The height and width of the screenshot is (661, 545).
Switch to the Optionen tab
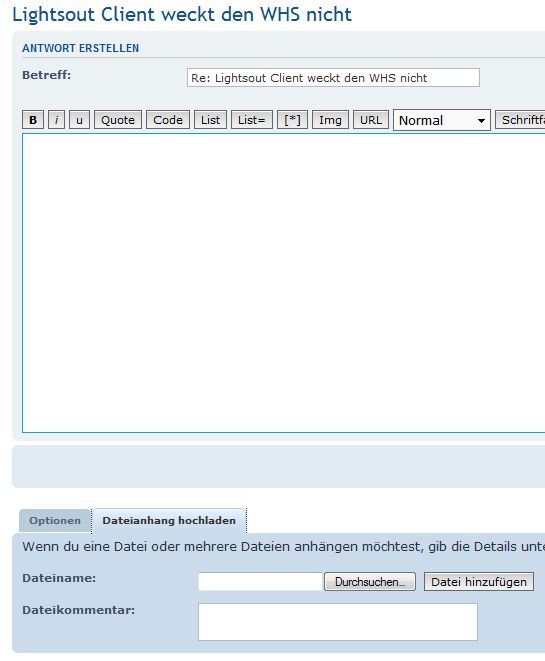click(x=55, y=521)
